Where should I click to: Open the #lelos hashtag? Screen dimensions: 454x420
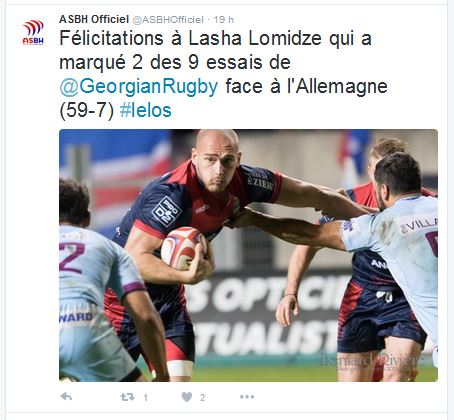pos(146,110)
